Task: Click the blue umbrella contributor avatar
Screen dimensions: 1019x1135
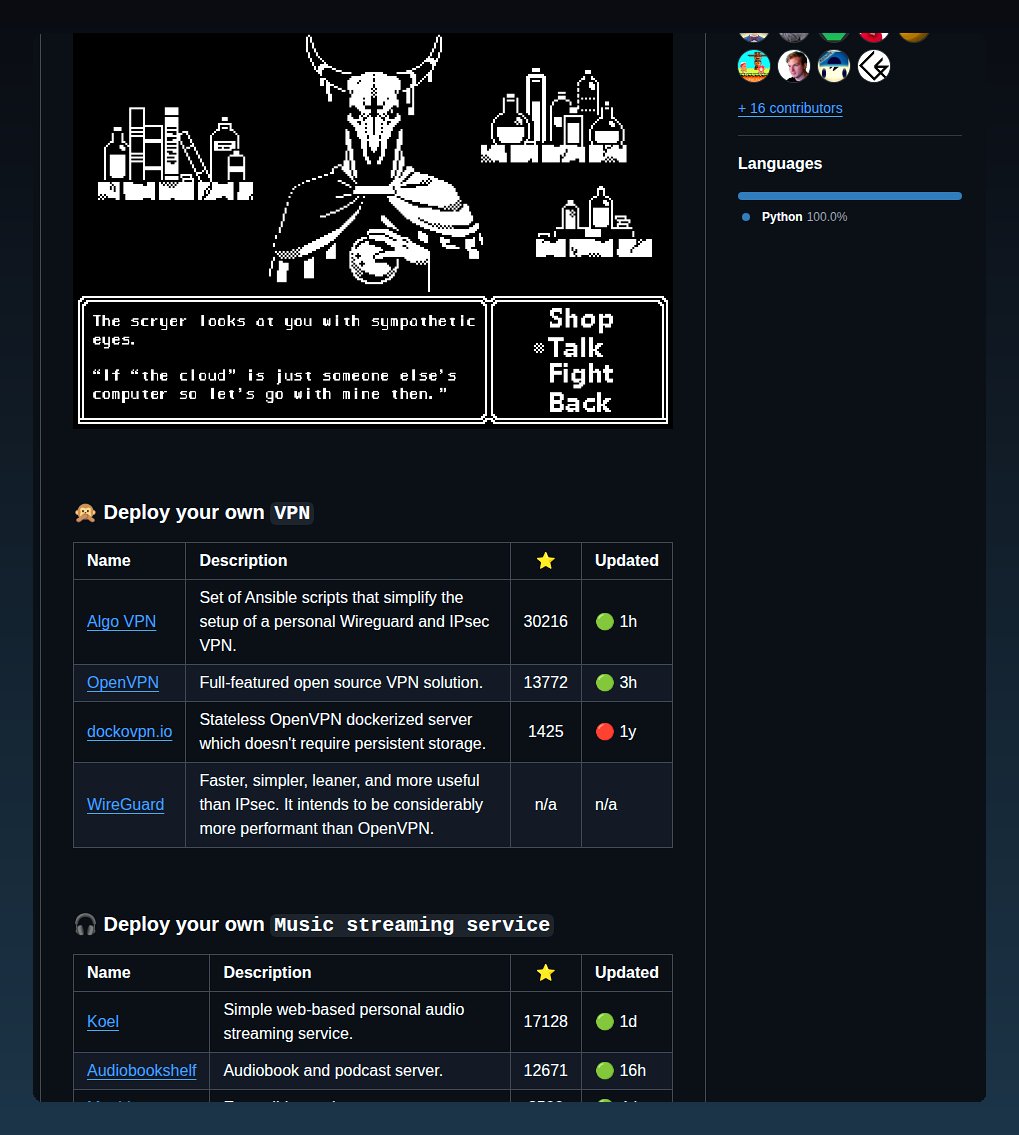Action: tap(834, 67)
